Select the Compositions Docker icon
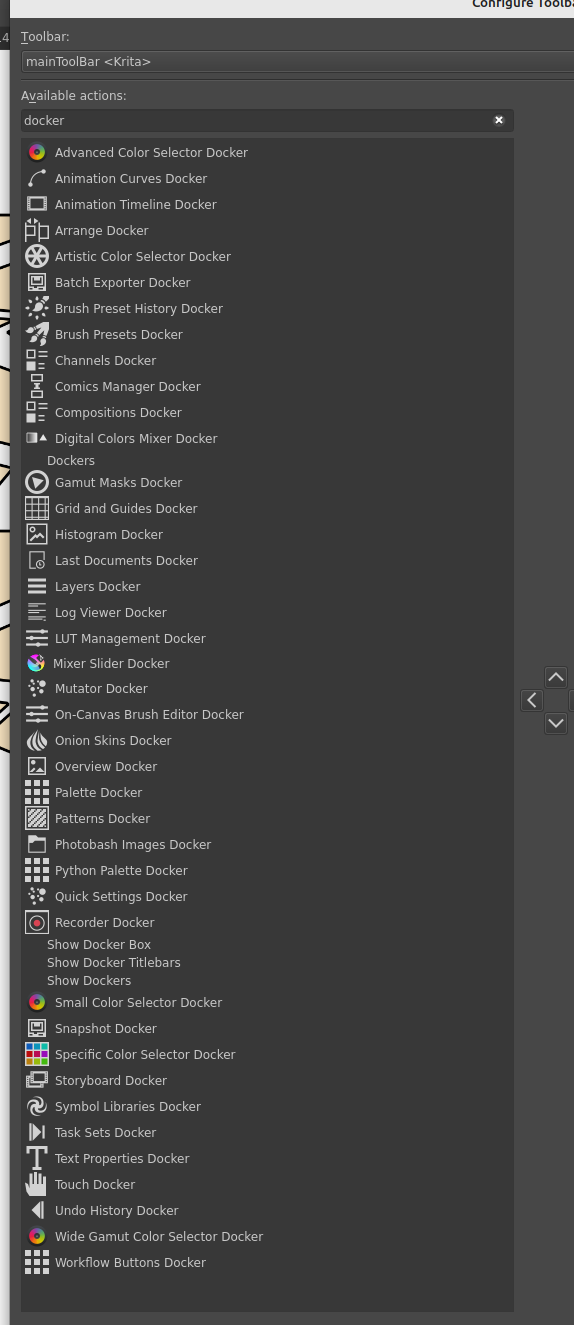The height and width of the screenshot is (1325, 574). tap(37, 413)
